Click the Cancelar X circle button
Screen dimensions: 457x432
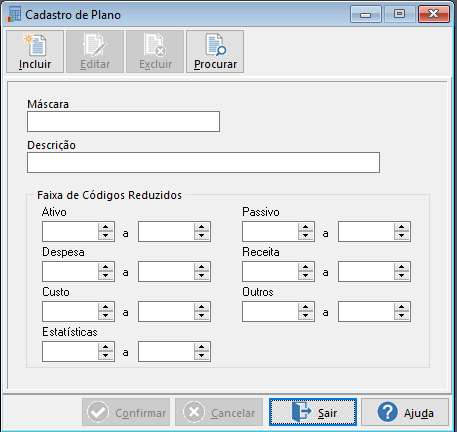pyautogui.click(x=219, y=412)
